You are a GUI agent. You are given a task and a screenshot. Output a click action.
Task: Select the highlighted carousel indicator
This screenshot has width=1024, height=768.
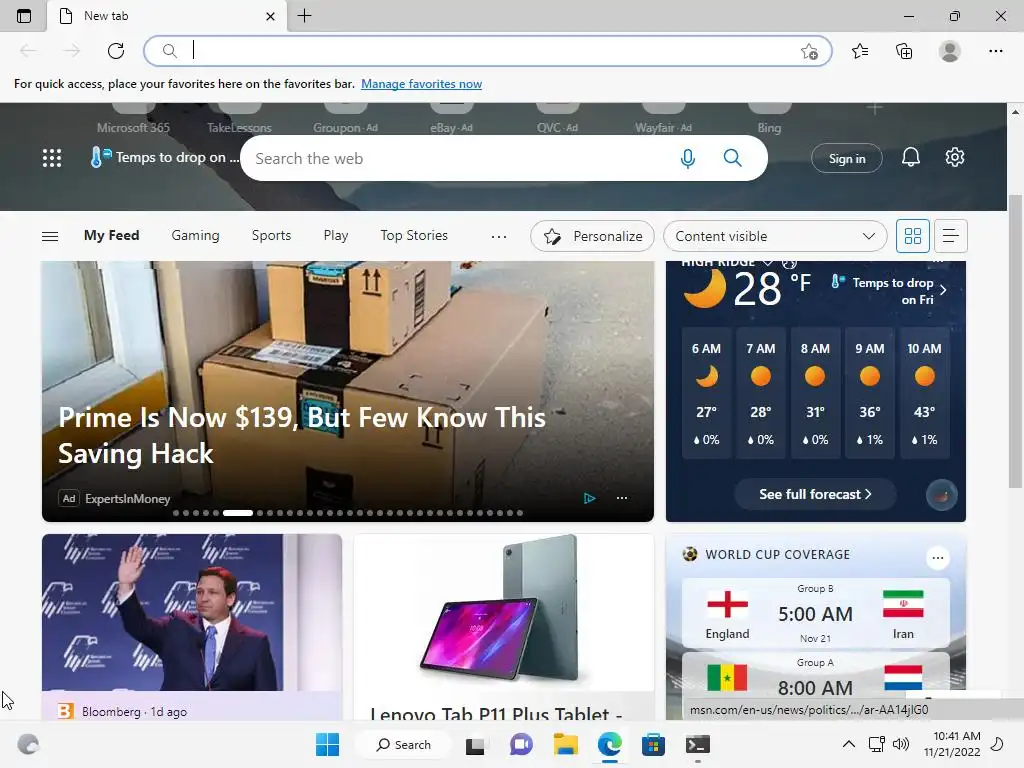pyautogui.click(x=238, y=513)
